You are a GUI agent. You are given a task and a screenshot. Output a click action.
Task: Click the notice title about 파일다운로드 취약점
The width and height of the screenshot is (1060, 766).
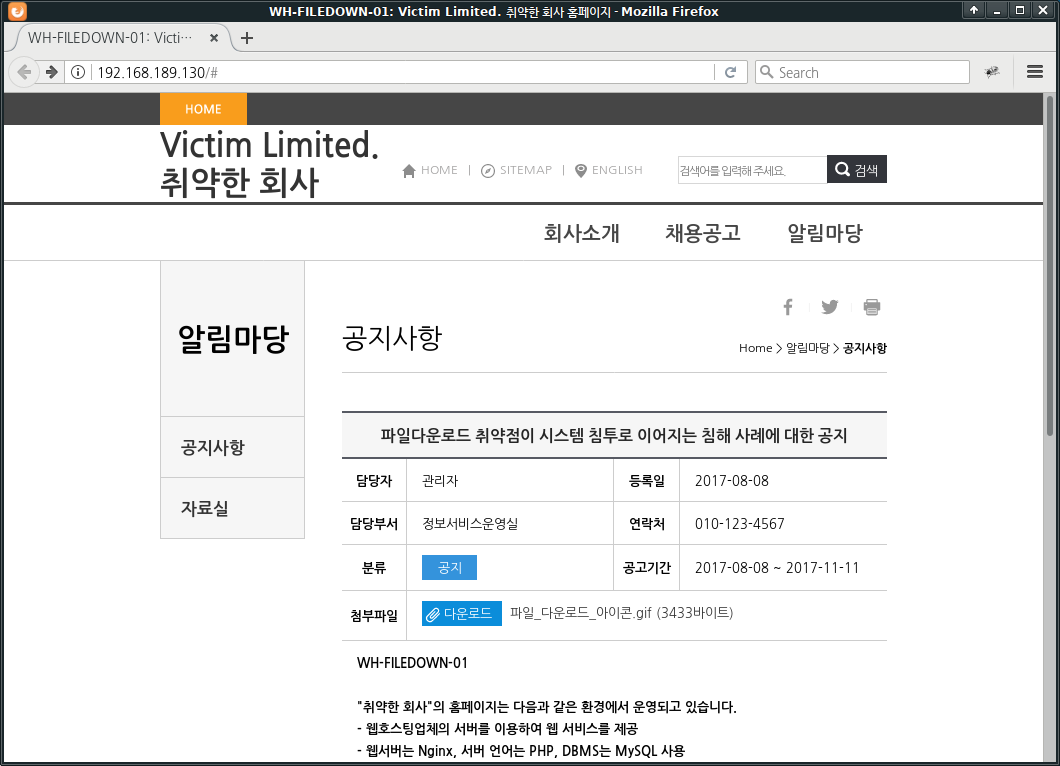coord(613,435)
